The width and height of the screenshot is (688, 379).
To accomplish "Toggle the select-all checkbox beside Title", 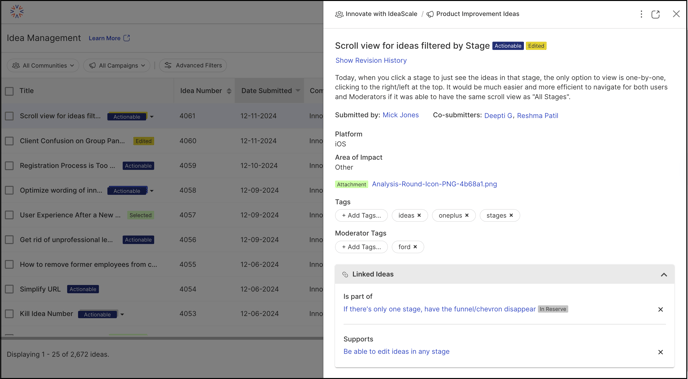I will pos(9,91).
